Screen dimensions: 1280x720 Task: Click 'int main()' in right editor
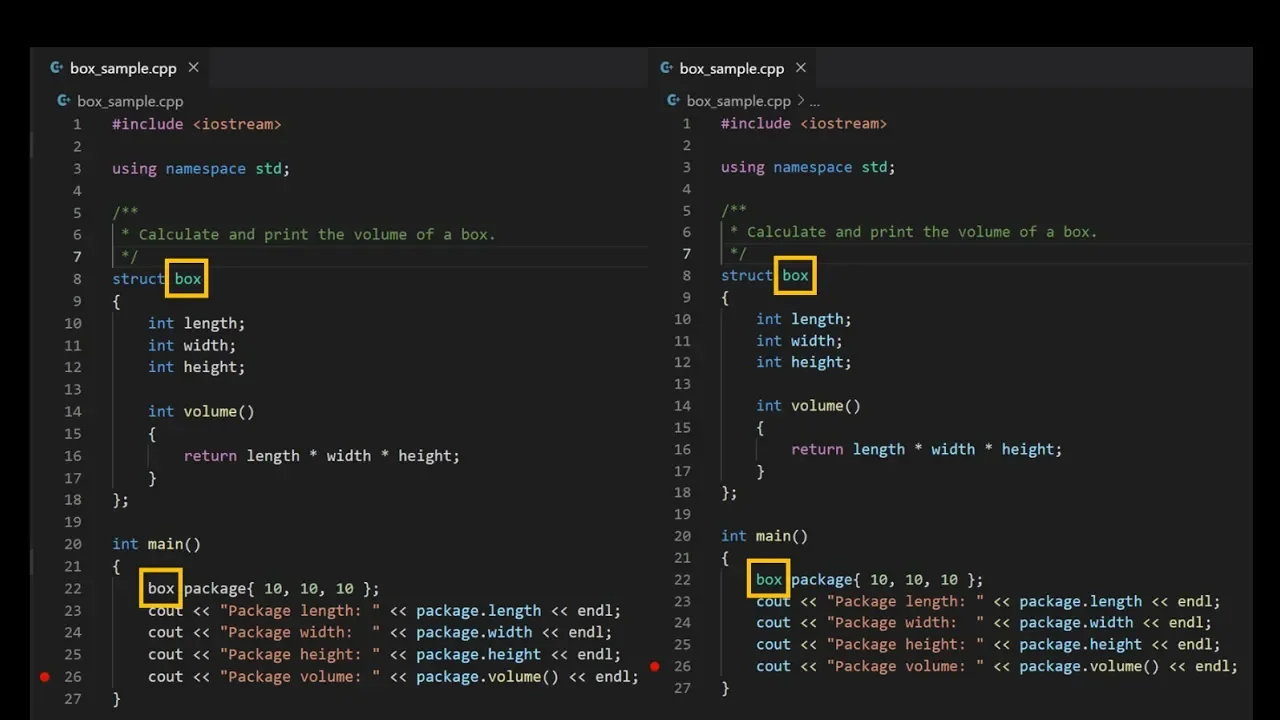tap(764, 536)
